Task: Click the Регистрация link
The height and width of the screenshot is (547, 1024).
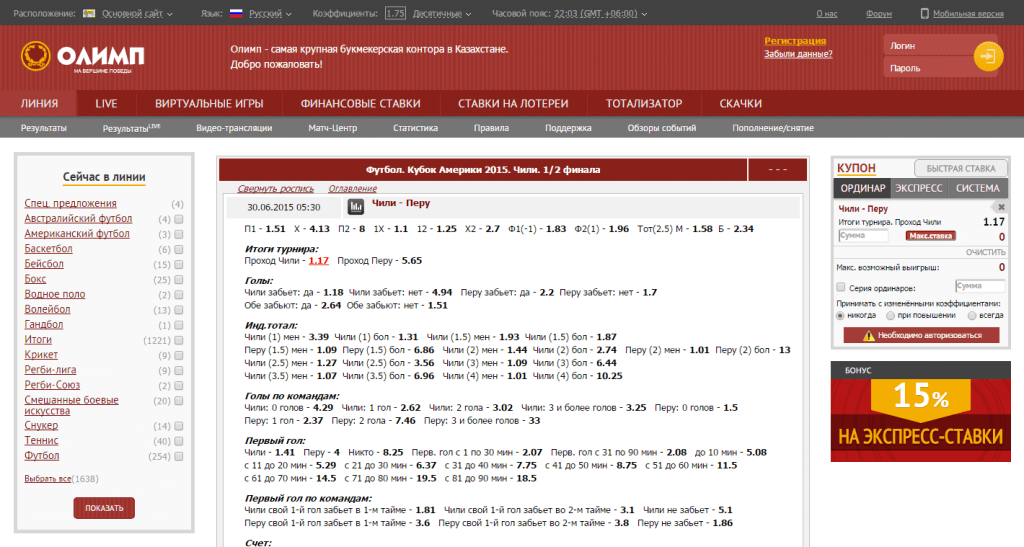Action: point(795,40)
